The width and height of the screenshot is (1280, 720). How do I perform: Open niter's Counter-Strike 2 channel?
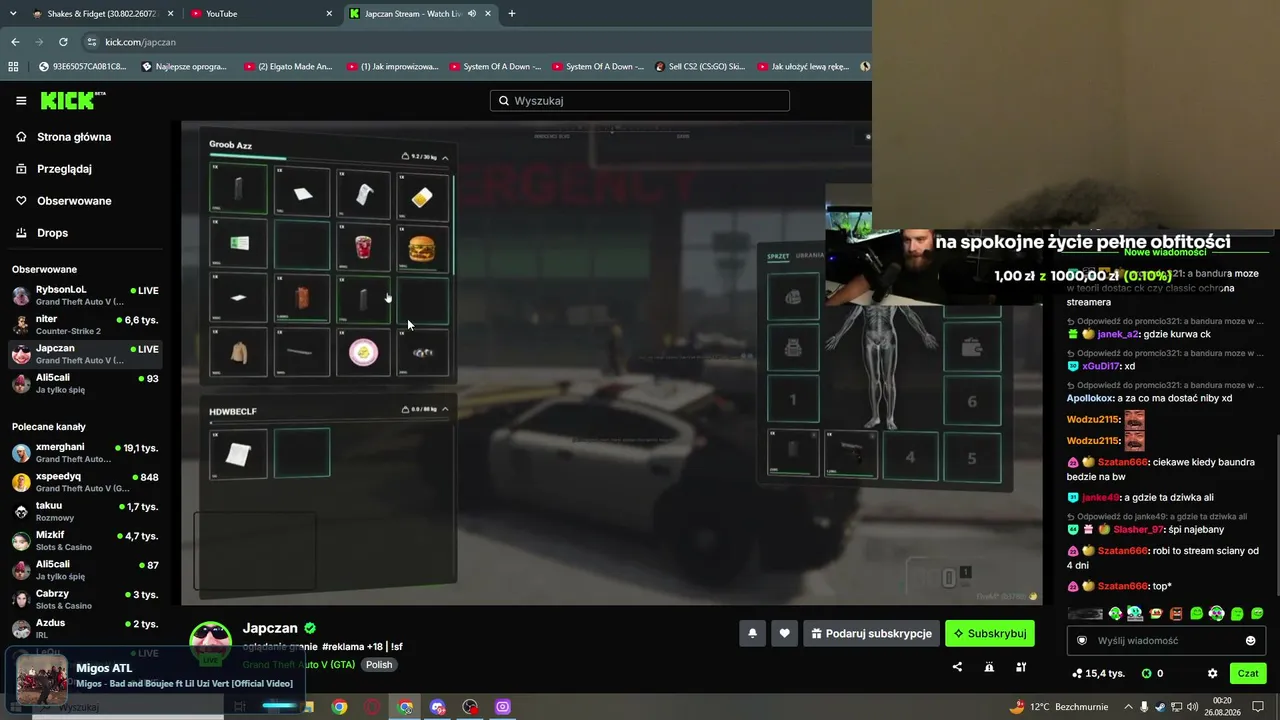(85, 325)
